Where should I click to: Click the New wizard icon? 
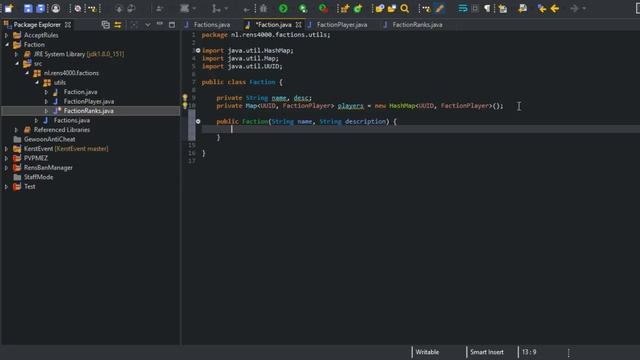(x=8, y=8)
